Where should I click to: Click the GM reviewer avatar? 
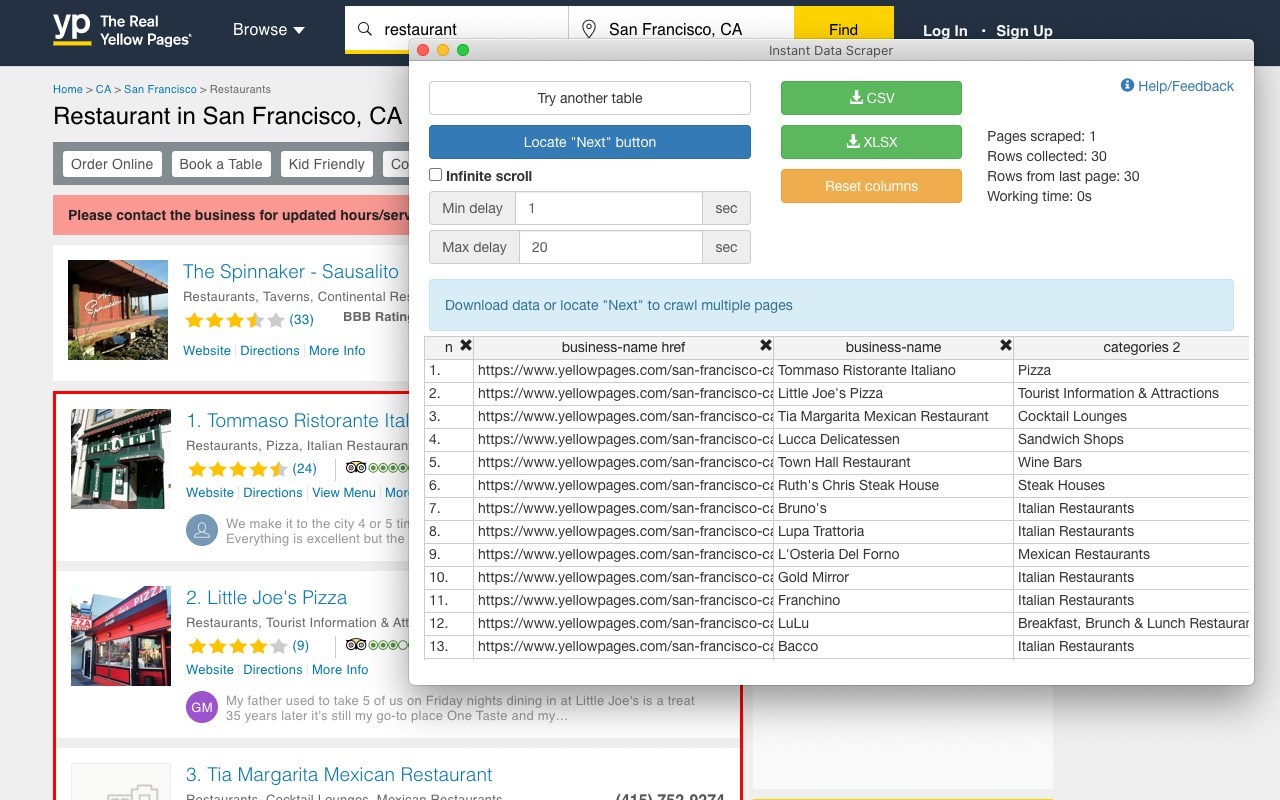pyautogui.click(x=202, y=707)
